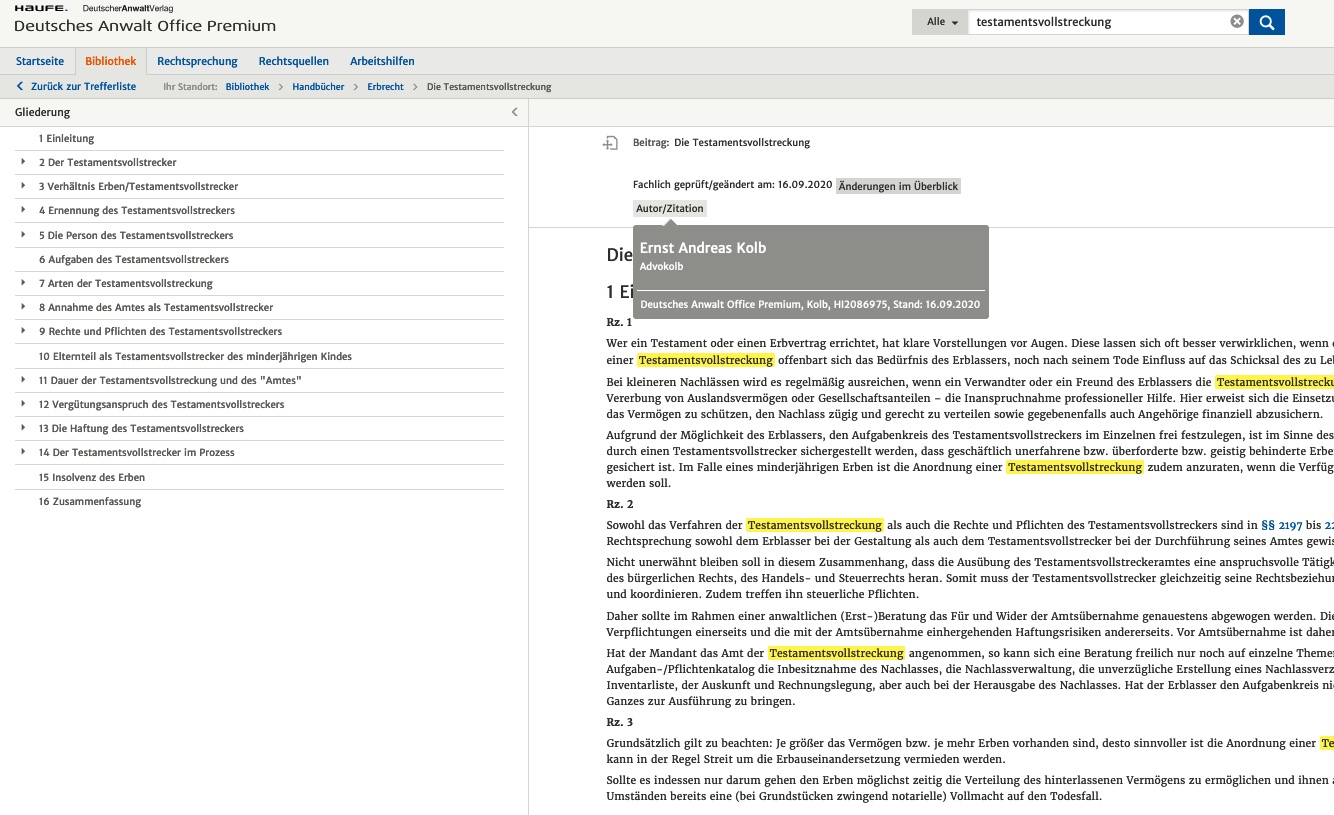Expand section 14 Der Testamentsvollstrecker im Prozess

click(x=23, y=452)
